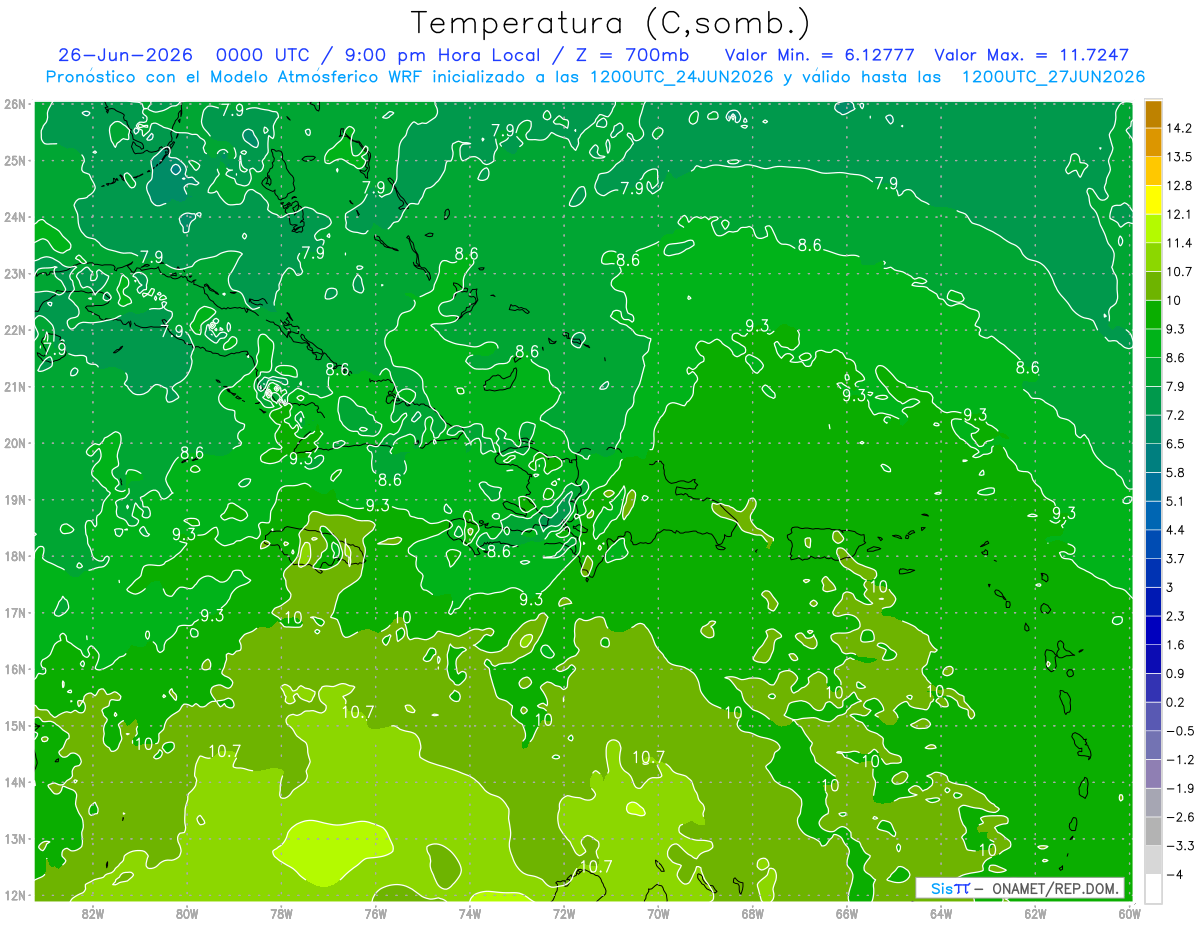The height and width of the screenshot is (927, 1200).
Task: Click the 19N latitude axis label
Action: 14,500
